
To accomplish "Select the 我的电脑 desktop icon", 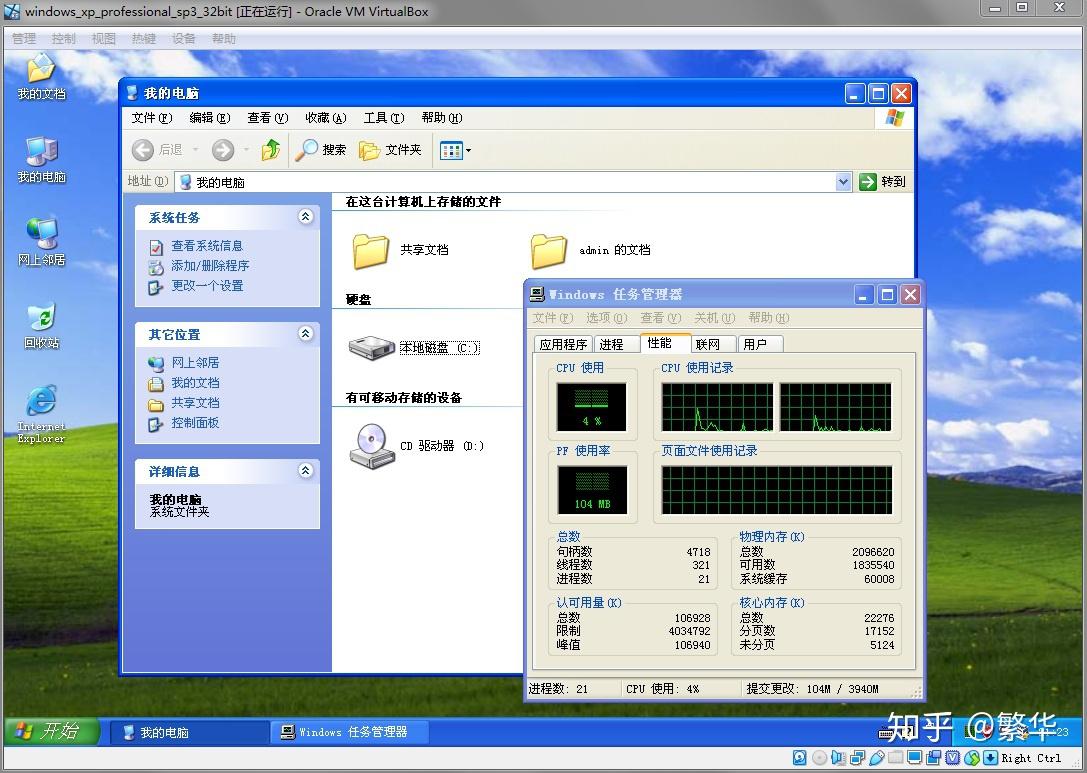I will [x=41, y=159].
